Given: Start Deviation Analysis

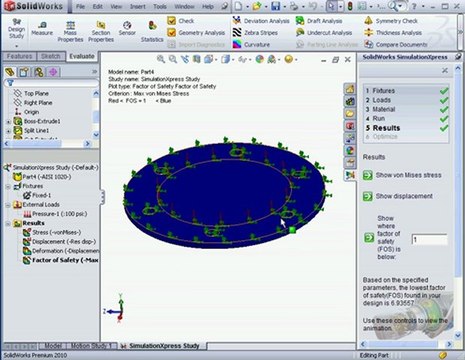Looking at the screenshot, I should (261, 21).
